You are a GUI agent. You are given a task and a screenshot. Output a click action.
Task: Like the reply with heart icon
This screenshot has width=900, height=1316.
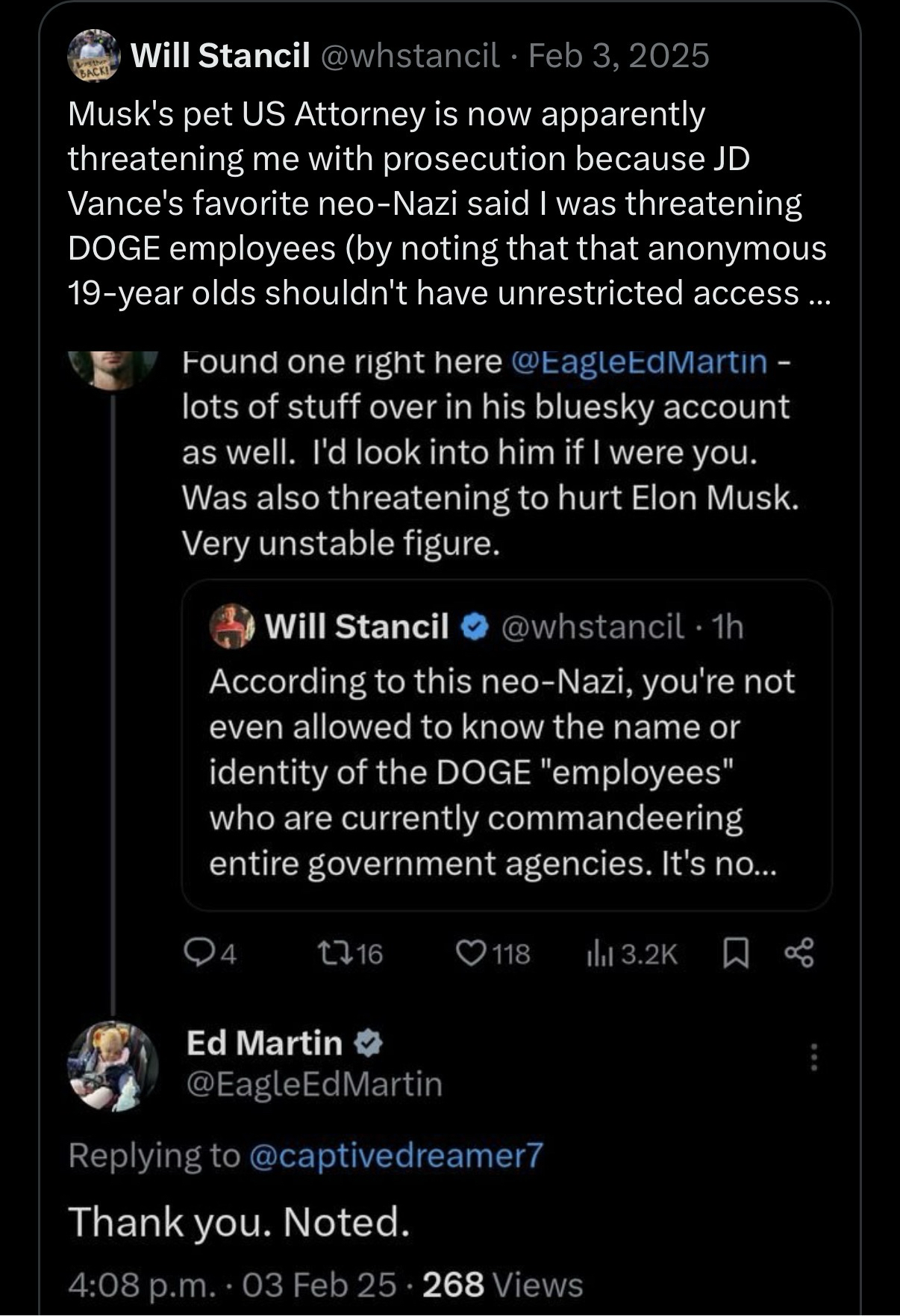click(x=469, y=953)
